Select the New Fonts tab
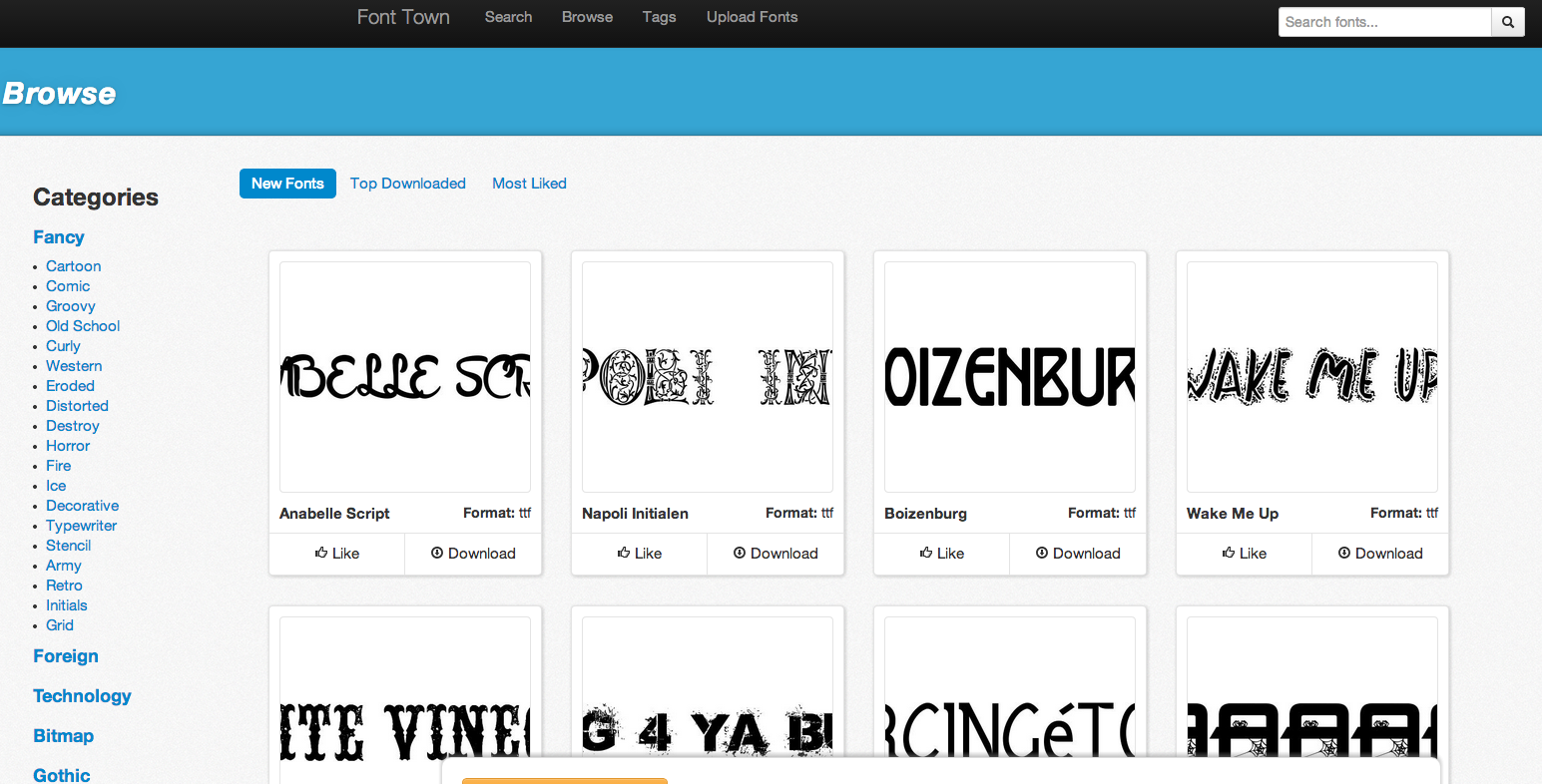The height and width of the screenshot is (784, 1542). coord(287,184)
